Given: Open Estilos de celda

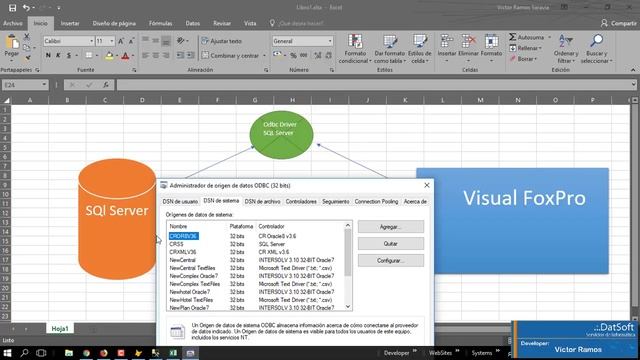Looking at the screenshot, I should (x=420, y=49).
